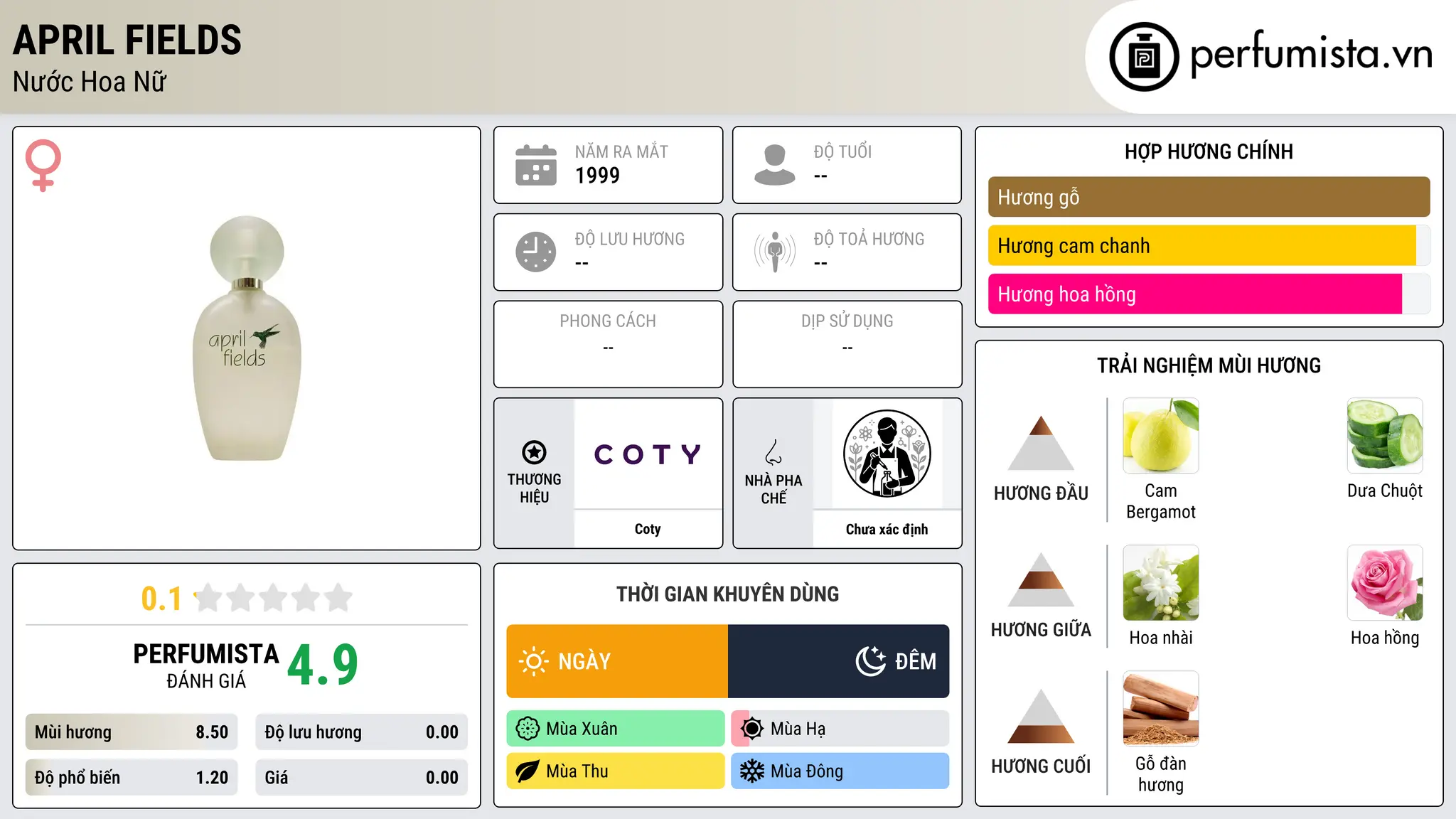Select the Mùa Đông season bar

point(840,771)
